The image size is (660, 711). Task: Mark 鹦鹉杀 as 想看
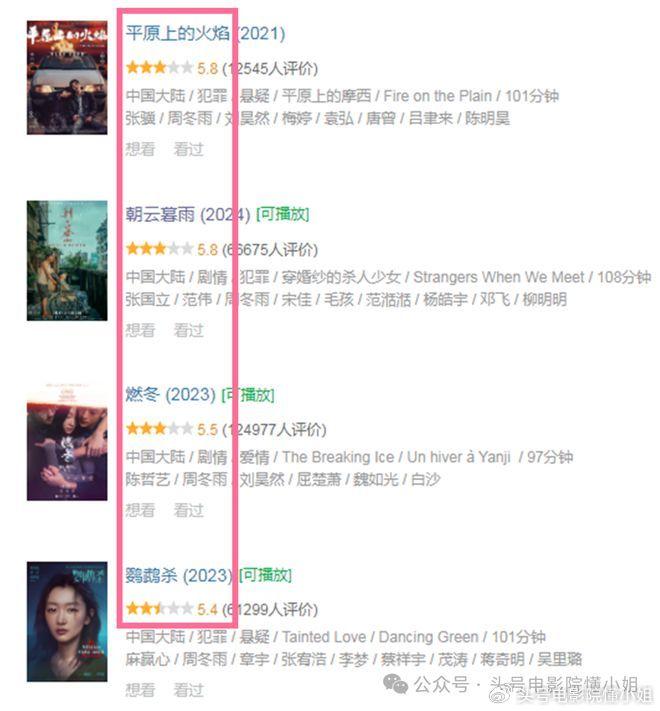click(x=141, y=690)
